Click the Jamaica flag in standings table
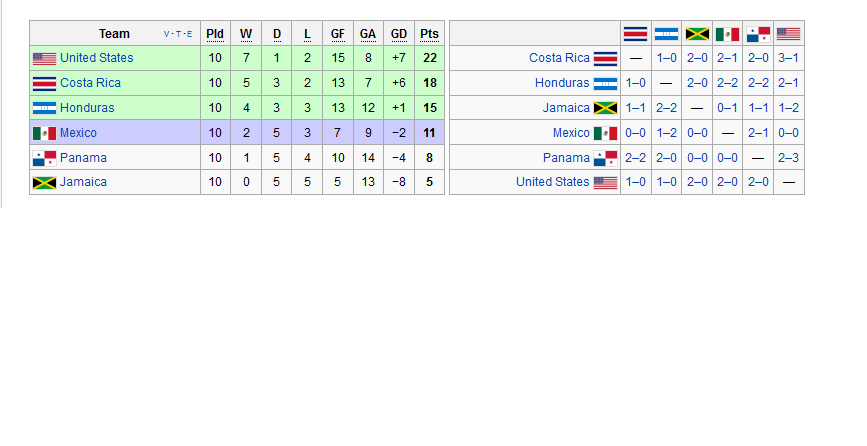 pos(44,182)
